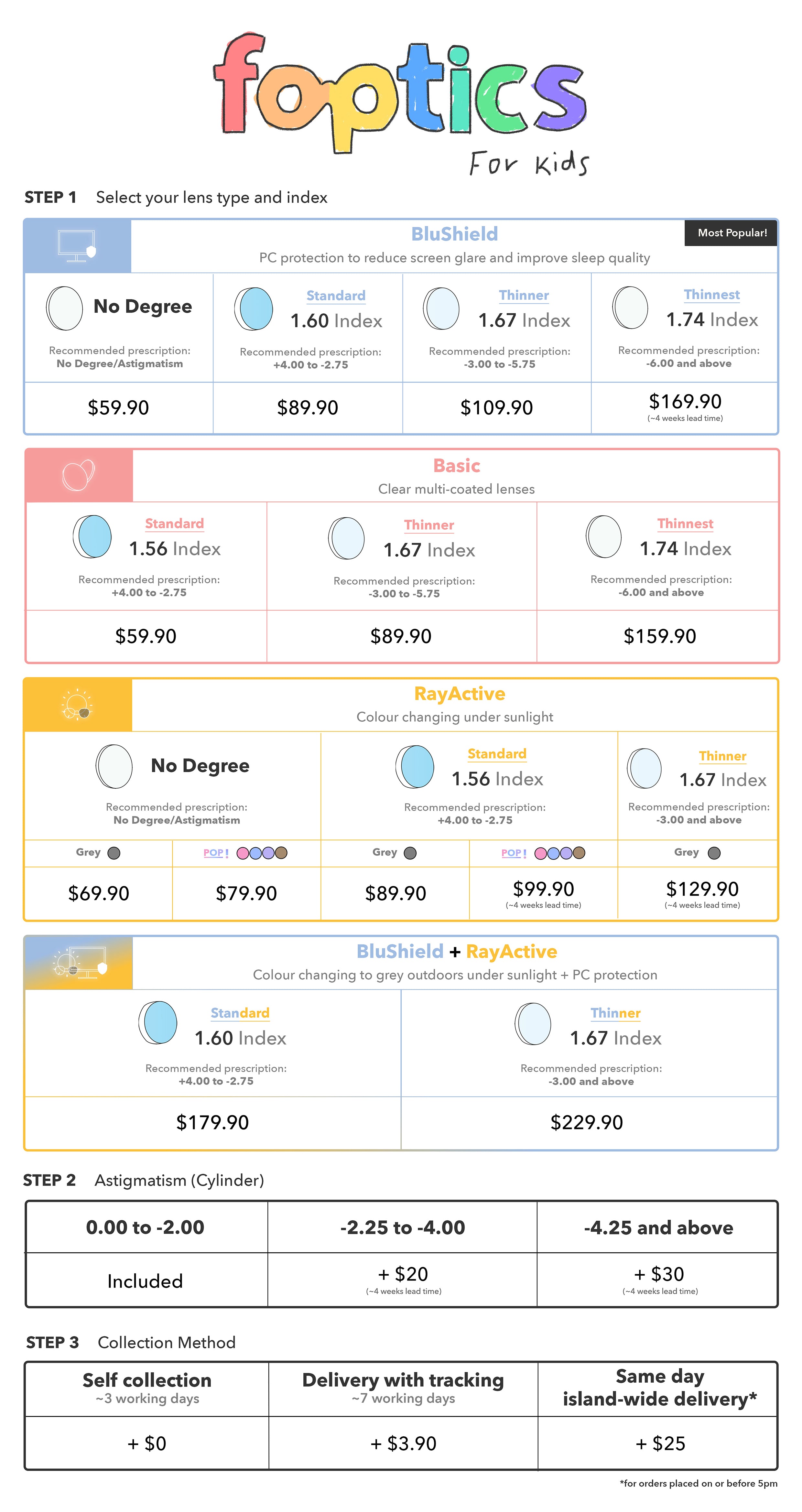The image size is (802, 1512).
Task: Click the BluShield 1.74 Index lens icon
Action: coord(630,307)
